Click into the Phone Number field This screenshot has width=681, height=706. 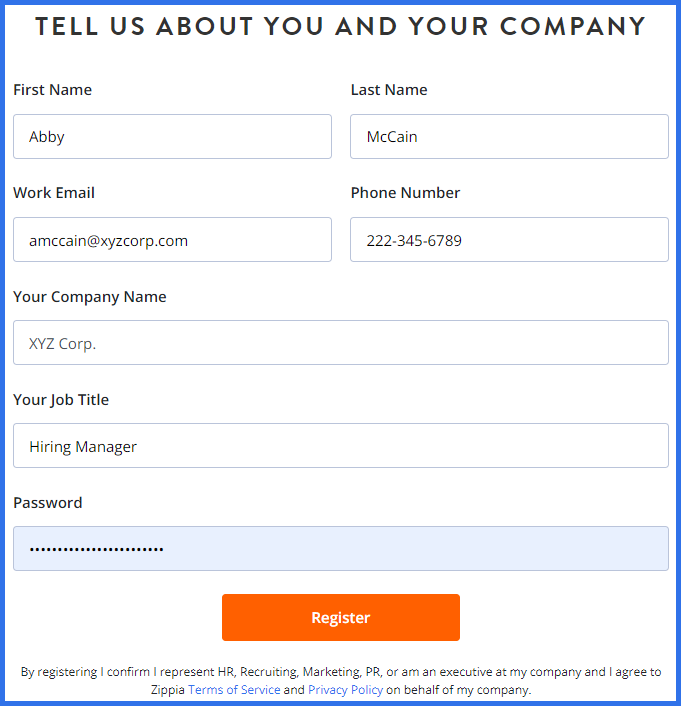point(509,240)
